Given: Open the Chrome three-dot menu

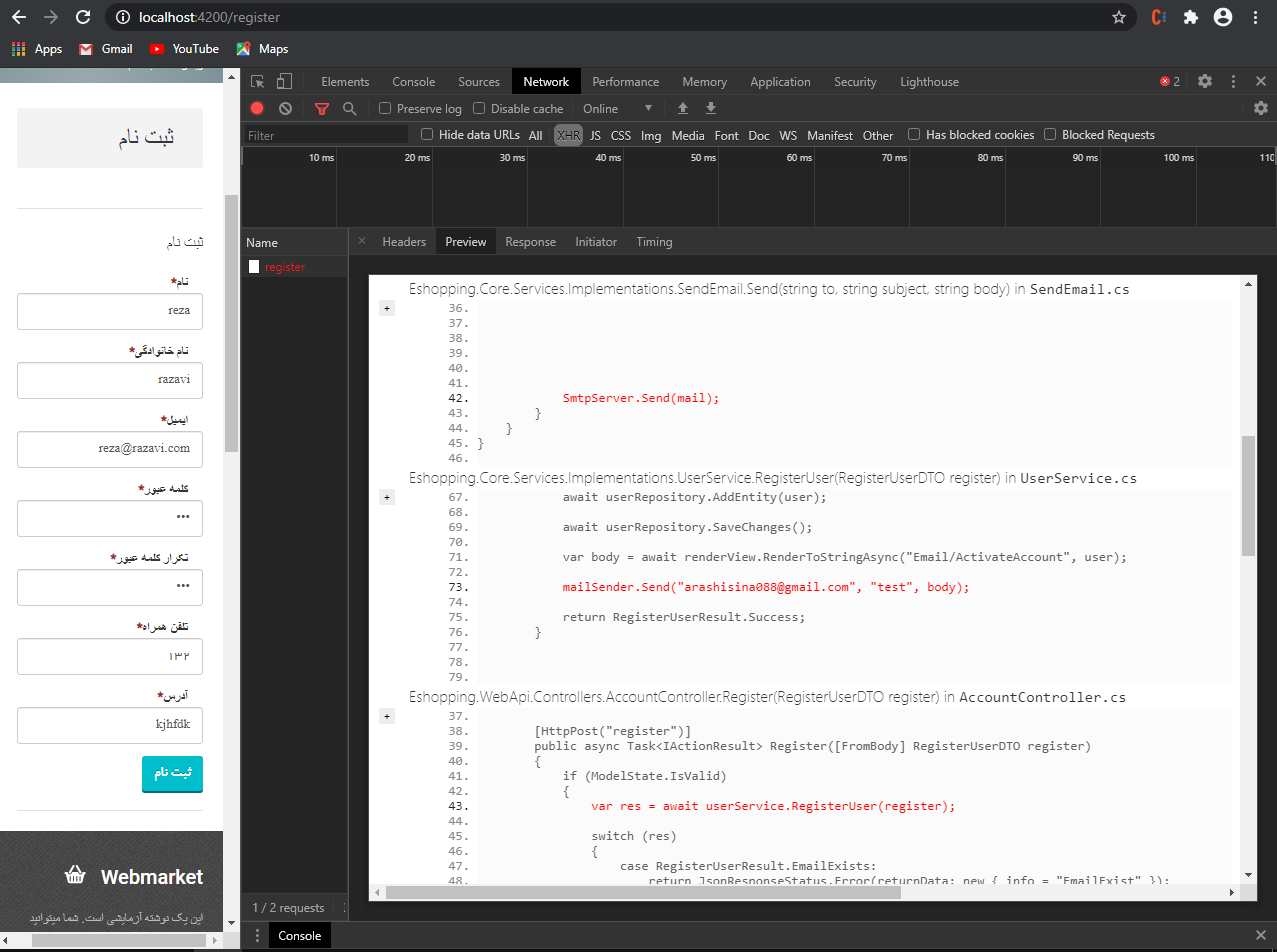Looking at the screenshot, I should [1254, 17].
